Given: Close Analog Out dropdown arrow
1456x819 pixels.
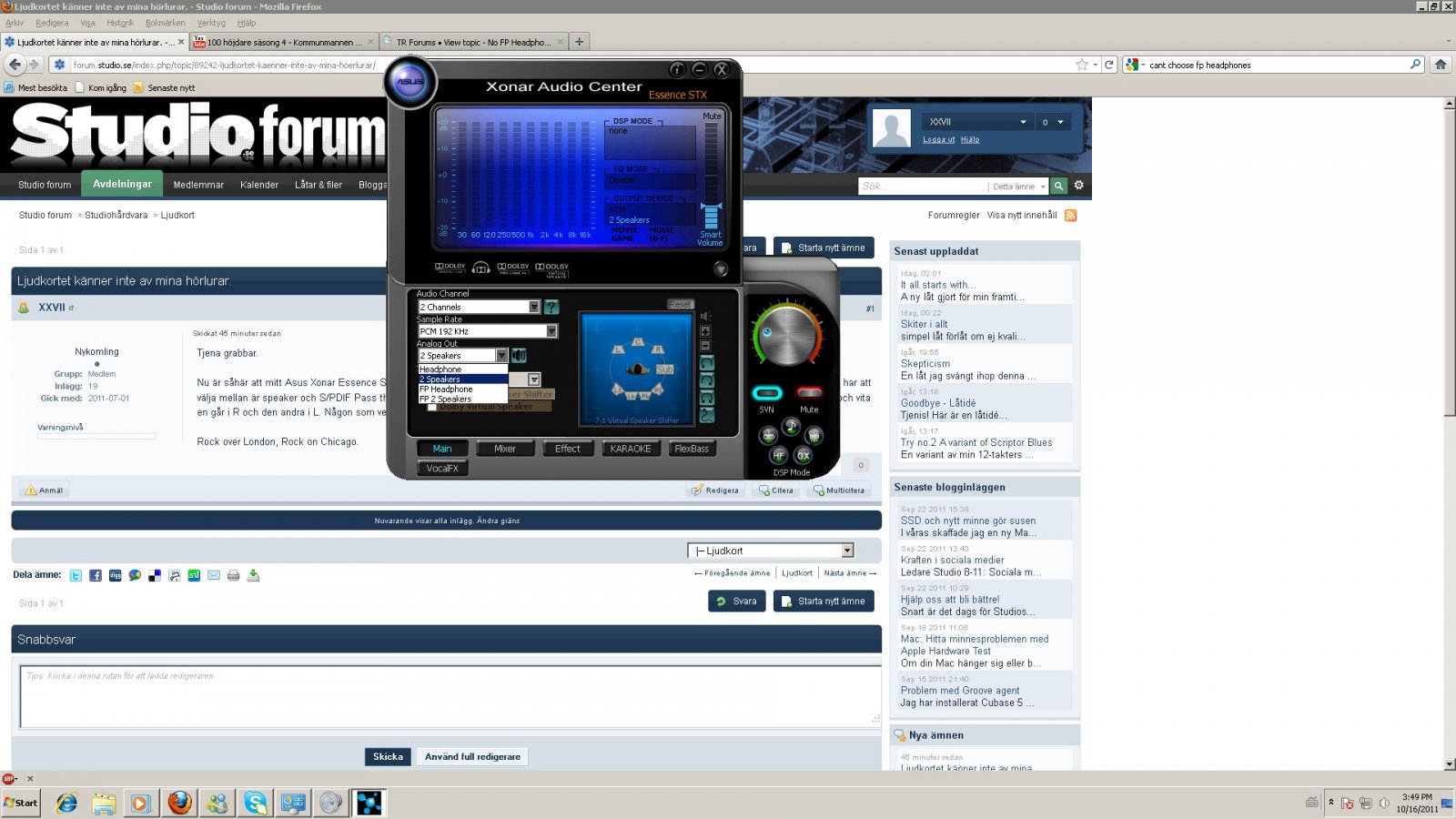Looking at the screenshot, I should 501,356.
